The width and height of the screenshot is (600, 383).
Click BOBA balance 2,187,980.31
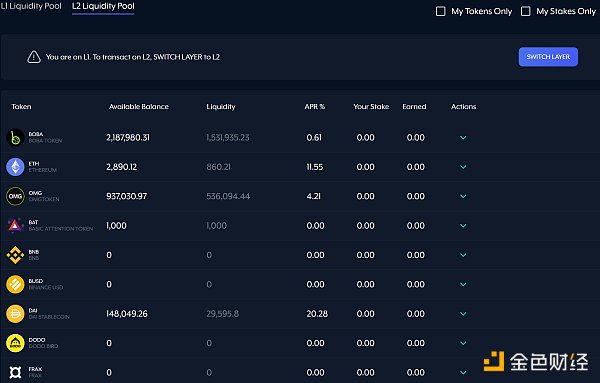pyautogui.click(x=128, y=138)
